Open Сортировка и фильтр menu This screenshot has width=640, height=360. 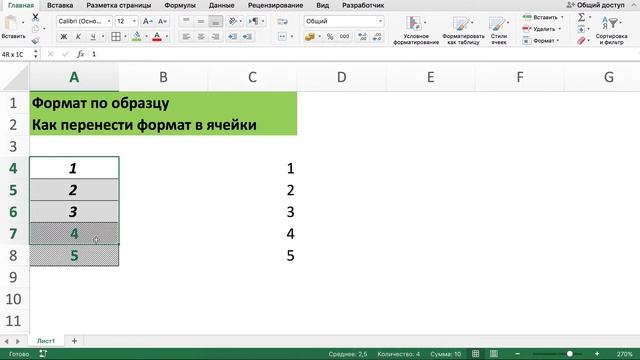[x=611, y=30]
